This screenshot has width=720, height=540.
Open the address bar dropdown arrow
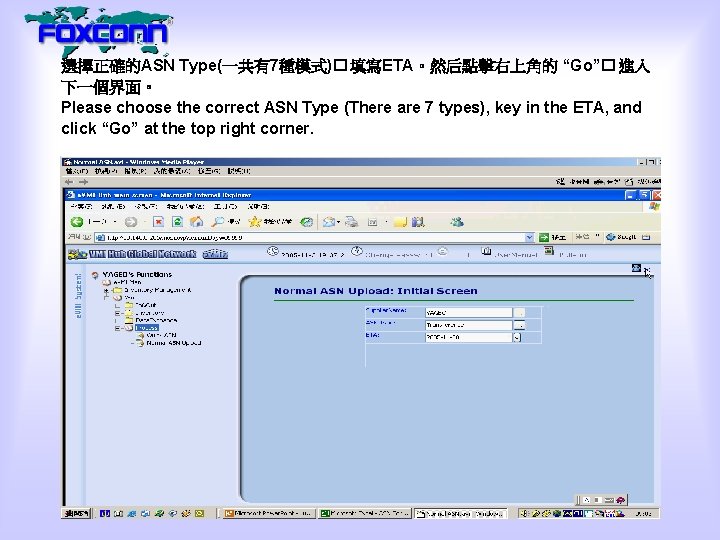coord(529,237)
